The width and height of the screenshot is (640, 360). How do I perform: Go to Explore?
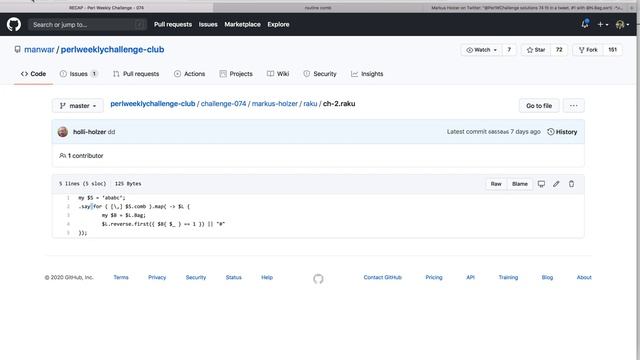point(278,24)
